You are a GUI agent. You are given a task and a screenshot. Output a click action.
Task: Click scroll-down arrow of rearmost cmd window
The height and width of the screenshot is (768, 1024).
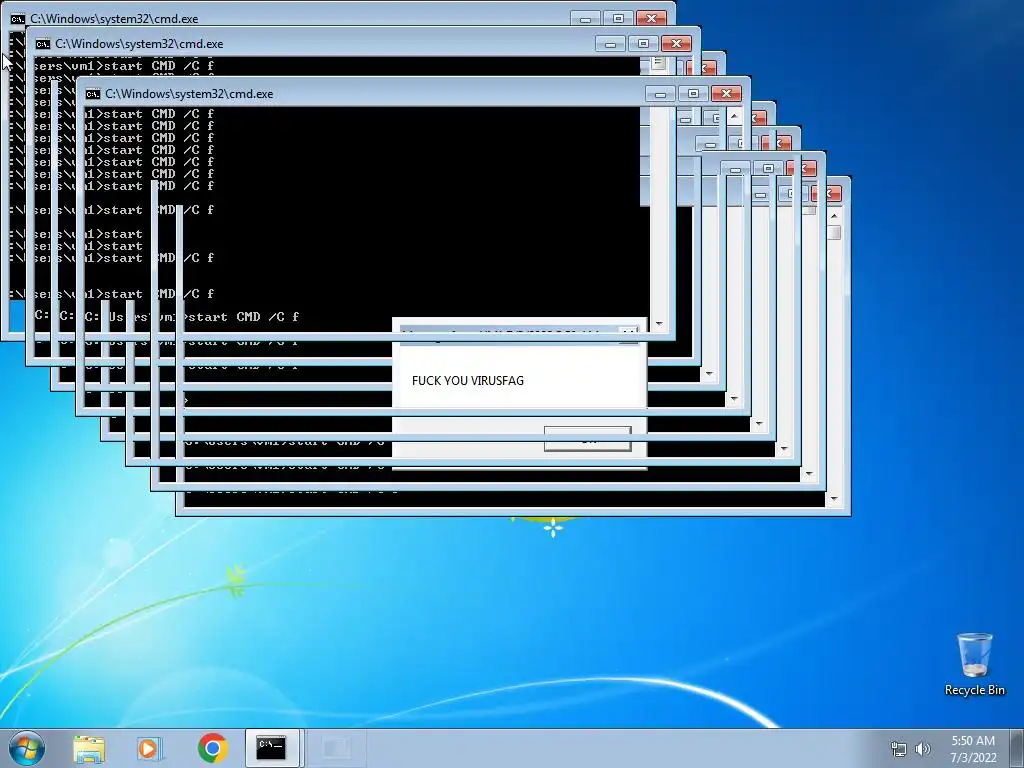click(834, 500)
